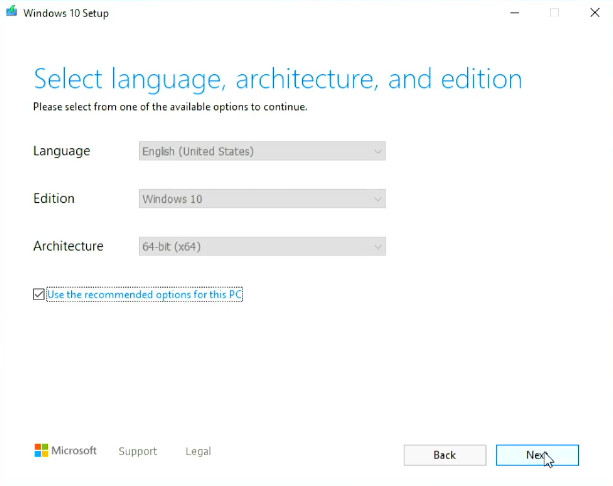
Task: Click the Microsoft four-color logo
Action: coord(41,451)
